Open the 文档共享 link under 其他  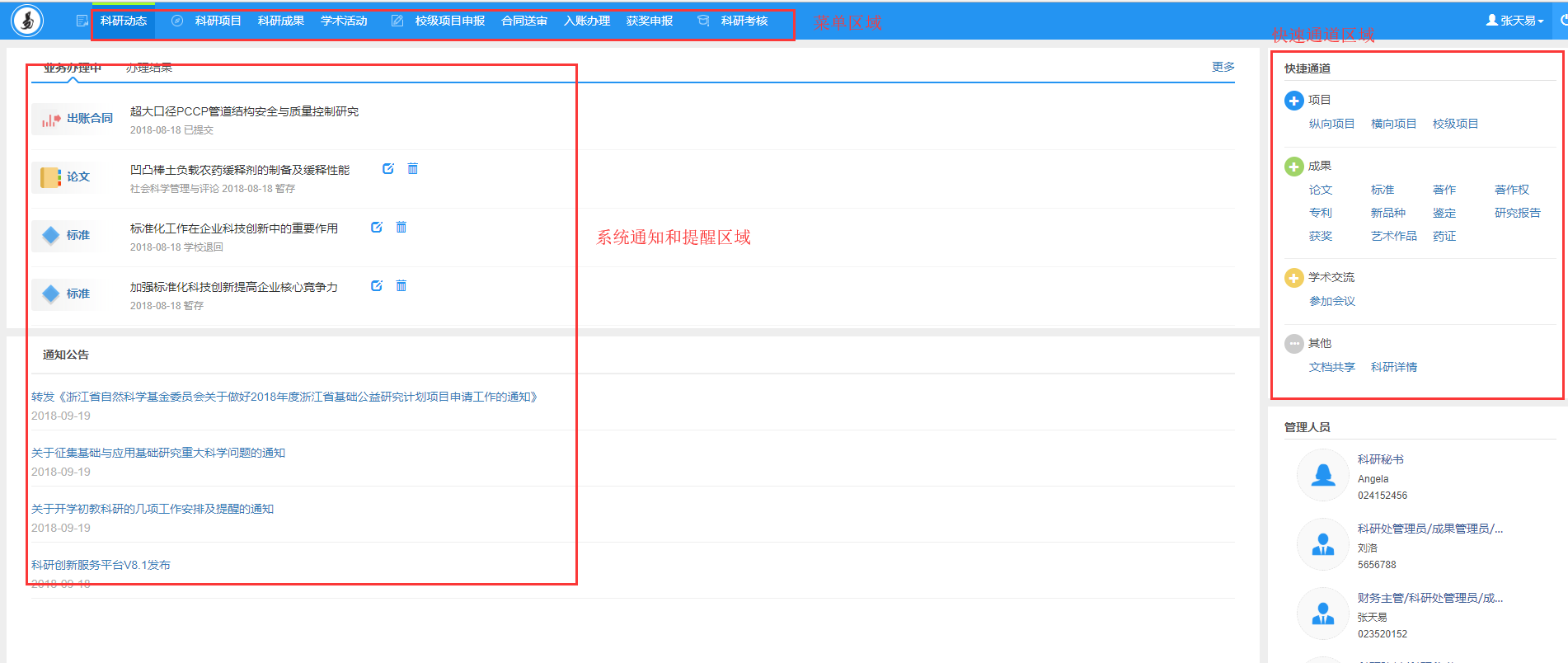click(x=1331, y=367)
